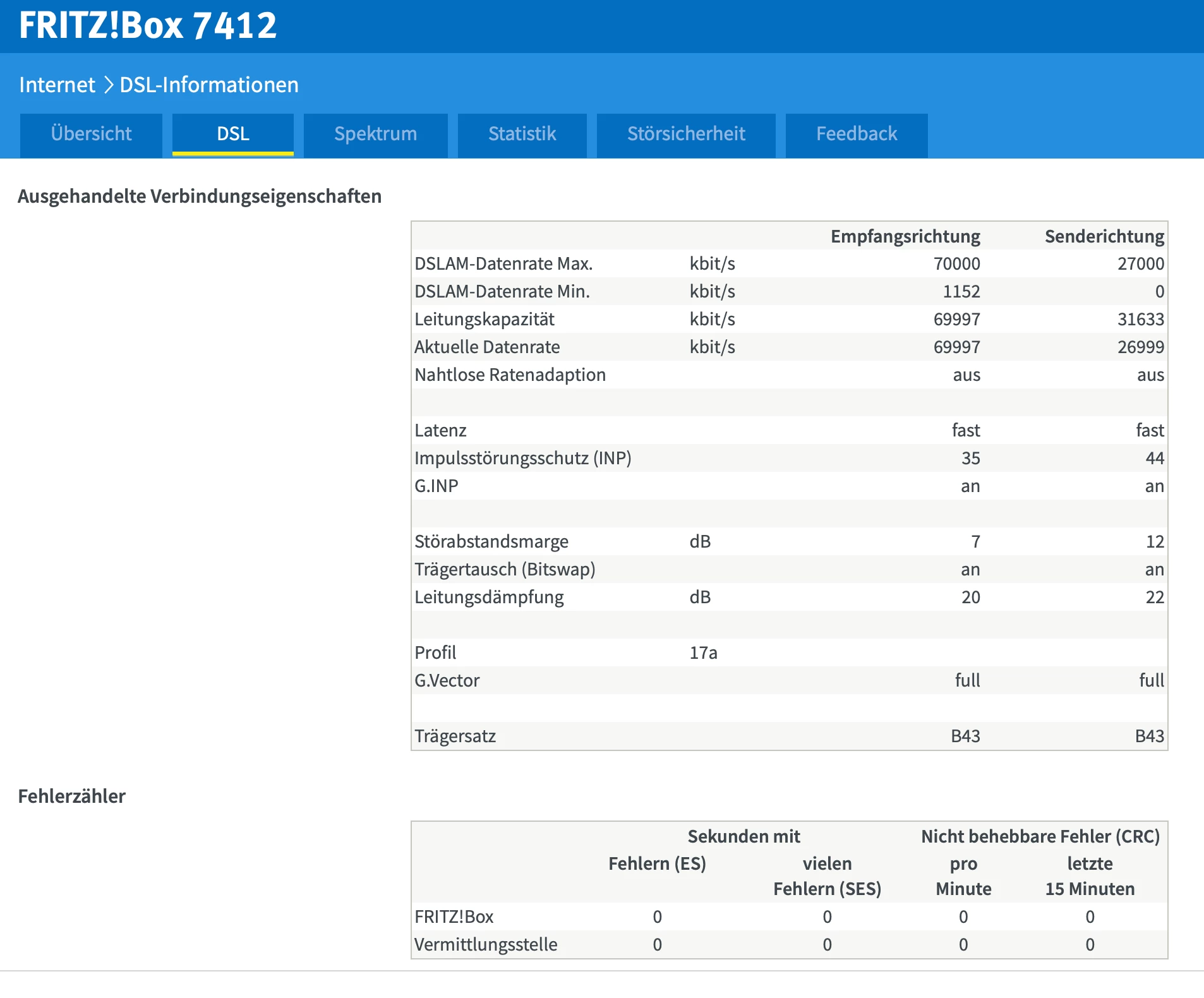Select the Vermittlungsstelle row label
The width and height of the screenshot is (1204, 998).
[486, 944]
